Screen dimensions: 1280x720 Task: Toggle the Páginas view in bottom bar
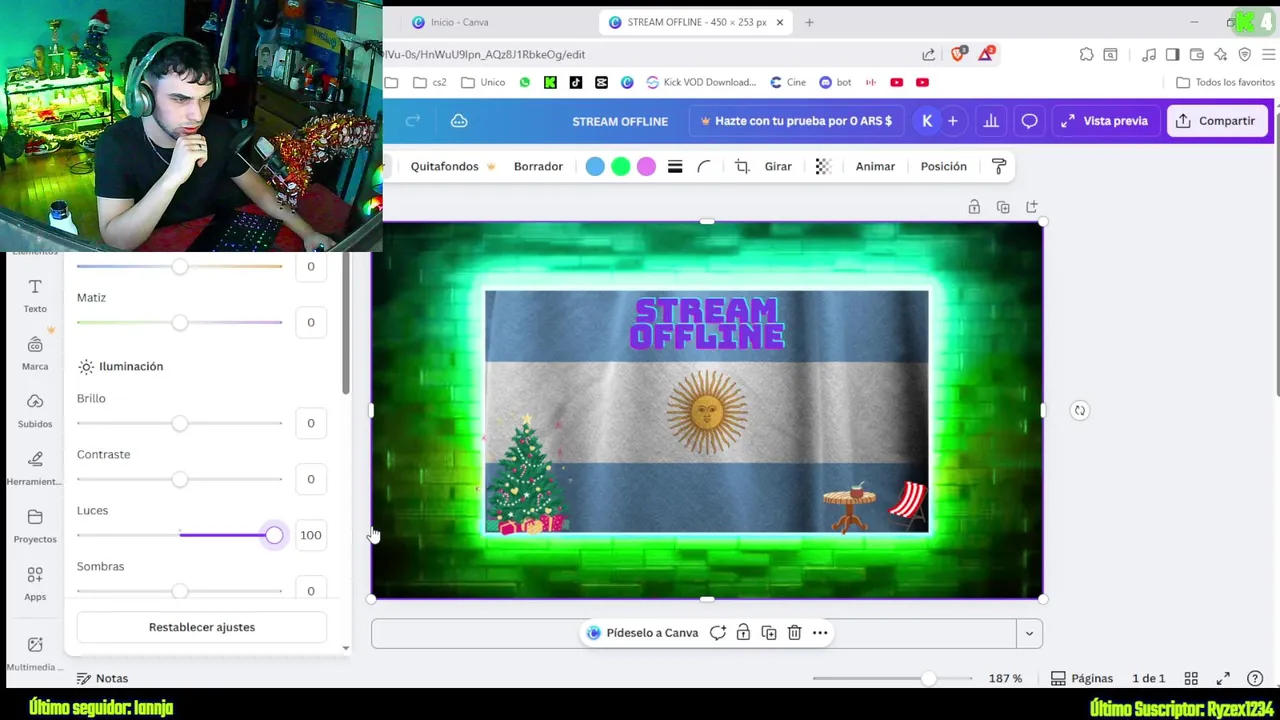[1082, 678]
